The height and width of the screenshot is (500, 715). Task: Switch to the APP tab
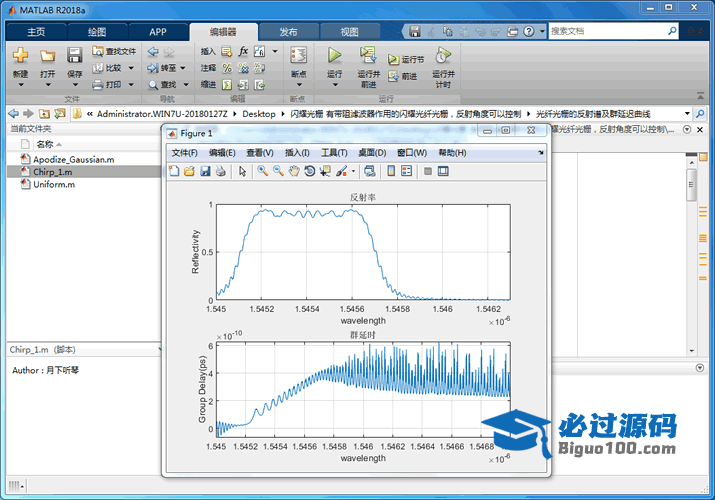point(158,32)
